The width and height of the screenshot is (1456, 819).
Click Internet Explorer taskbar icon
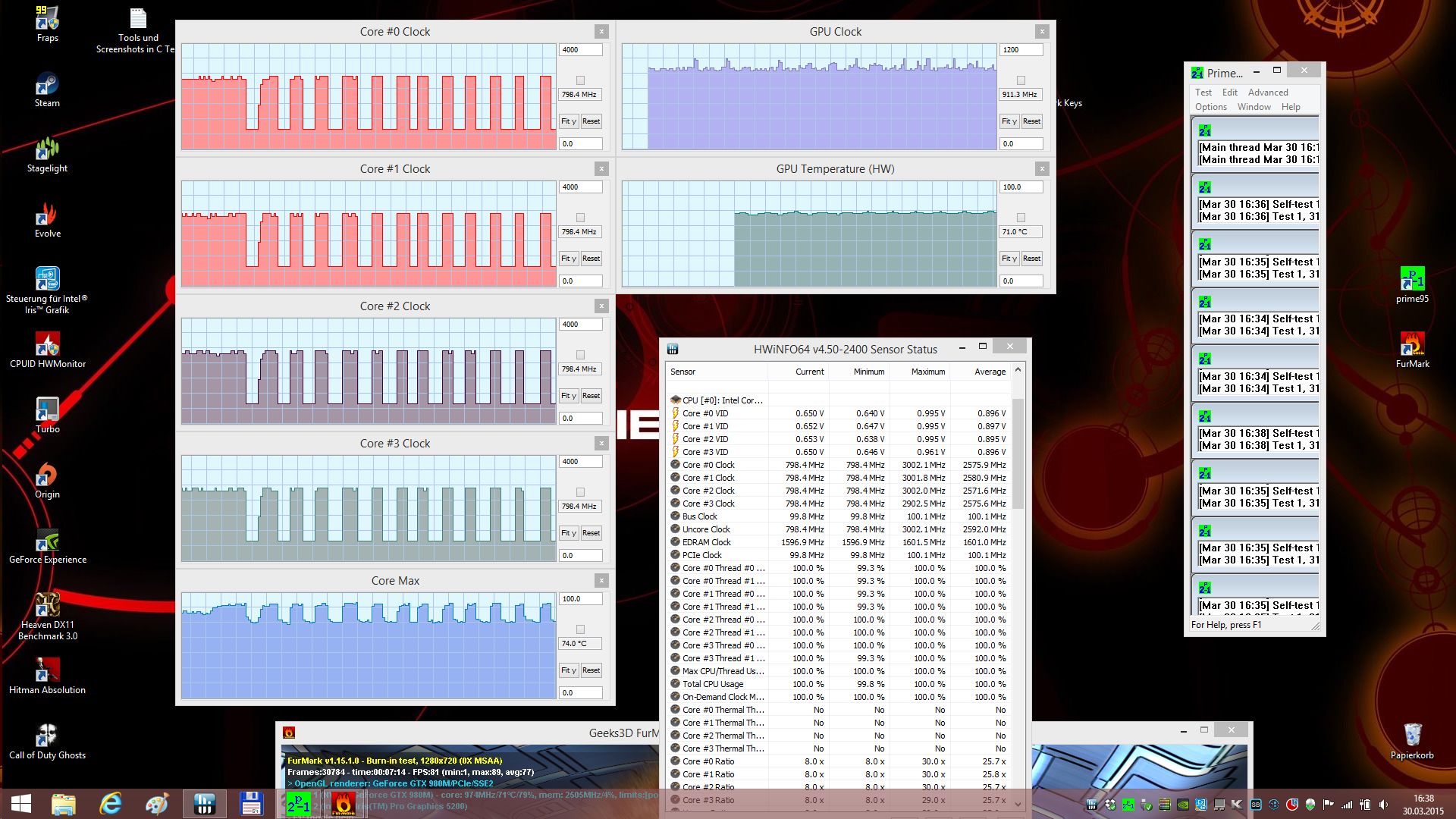pos(111,804)
